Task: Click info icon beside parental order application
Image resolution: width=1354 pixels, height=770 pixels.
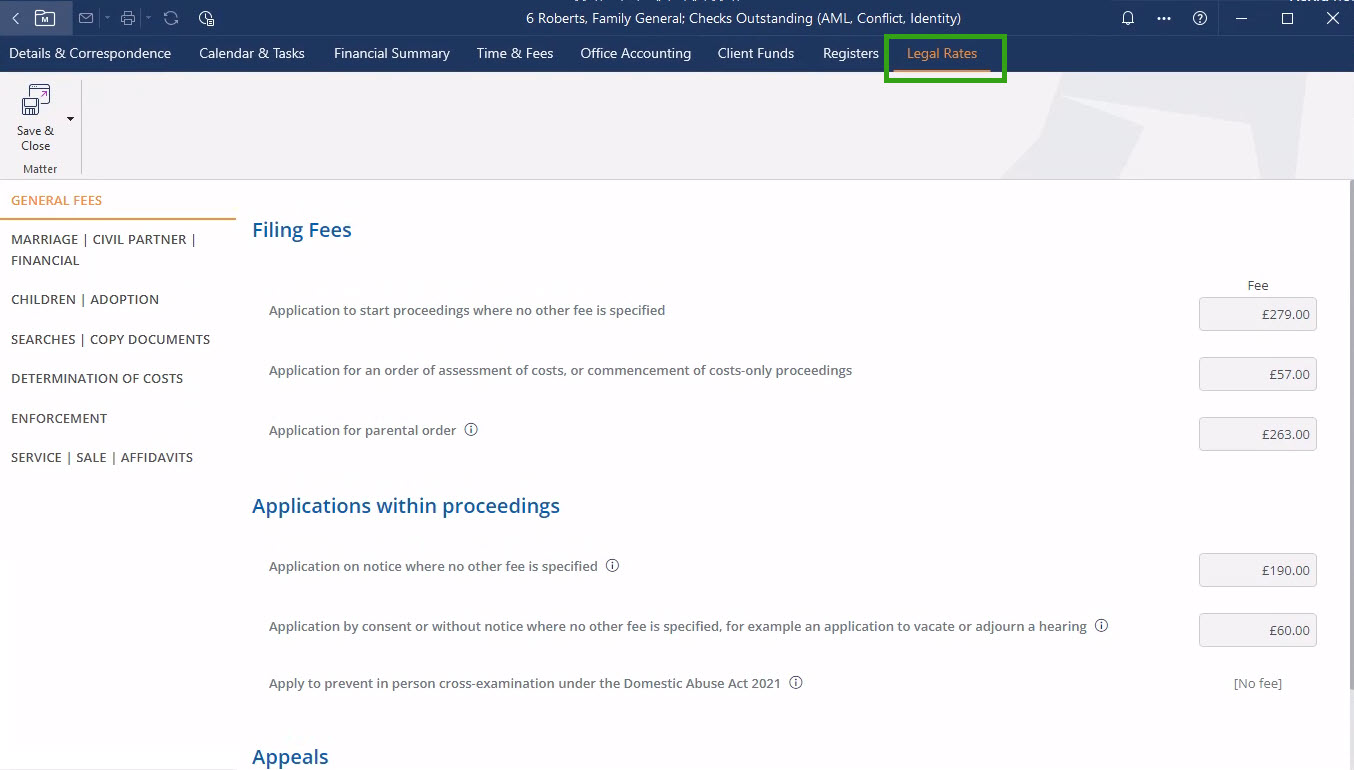Action: [x=471, y=430]
